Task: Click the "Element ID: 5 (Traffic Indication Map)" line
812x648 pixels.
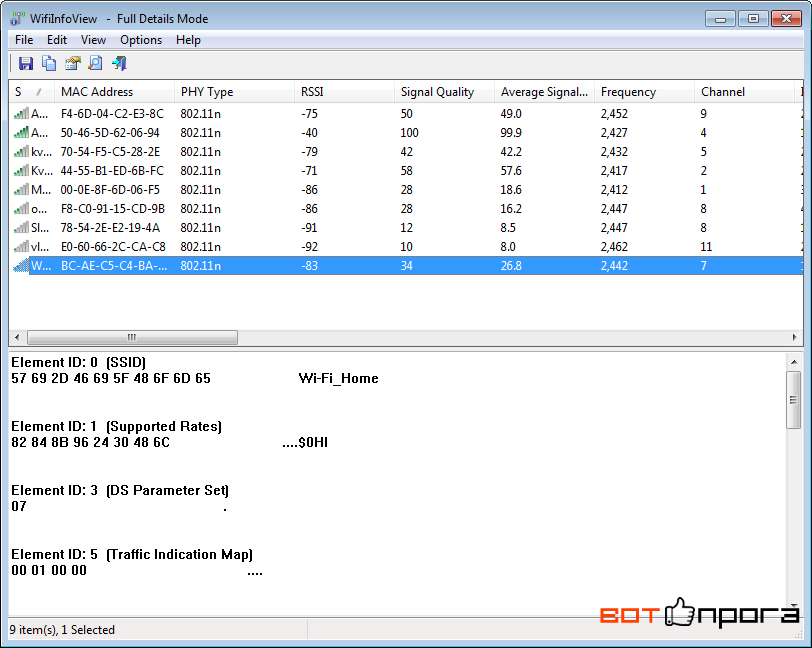Action: click(x=132, y=554)
